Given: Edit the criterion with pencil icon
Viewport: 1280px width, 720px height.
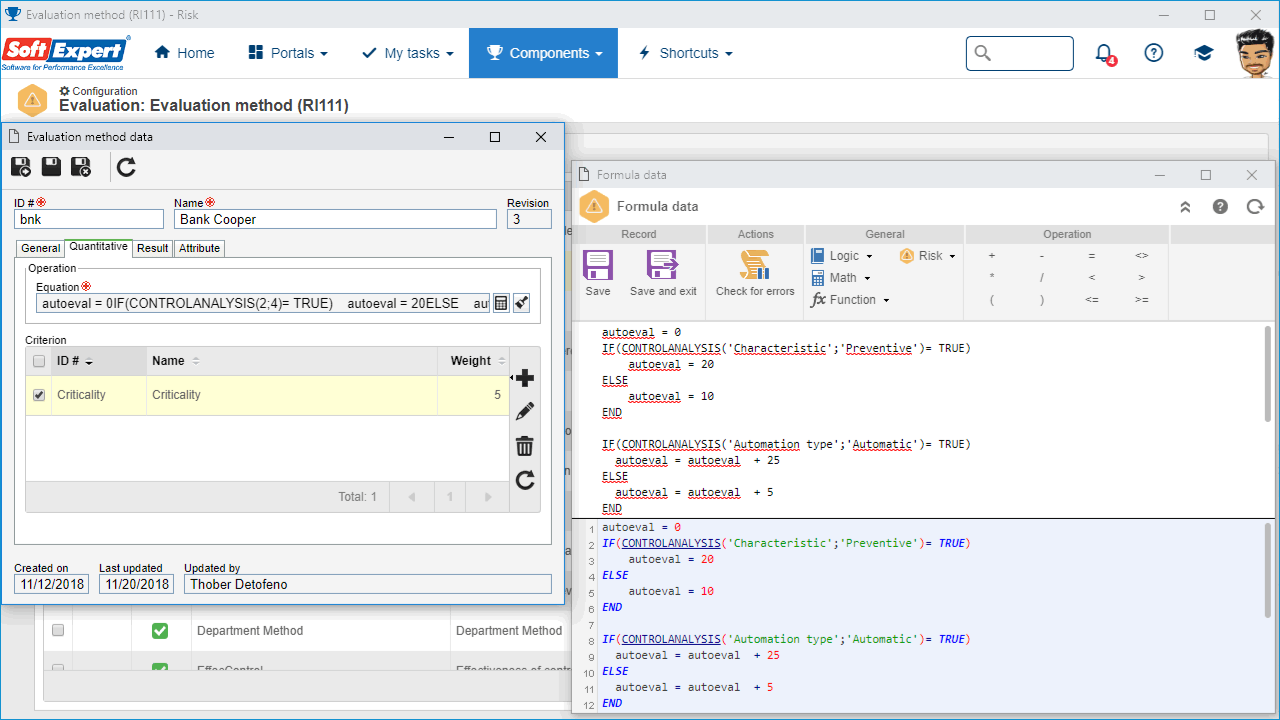Looking at the screenshot, I should pyautogui.click(x=524, y=411).
